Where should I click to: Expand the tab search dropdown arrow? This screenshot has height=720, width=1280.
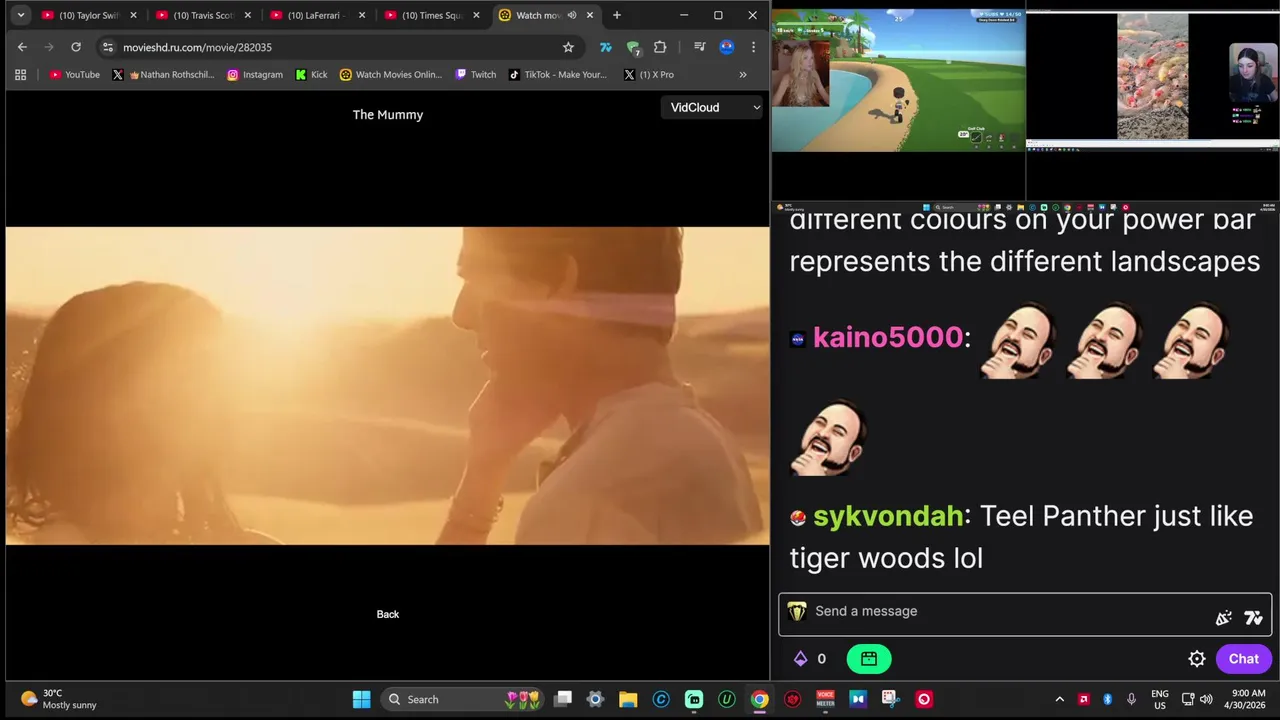[x=20, y=15]
